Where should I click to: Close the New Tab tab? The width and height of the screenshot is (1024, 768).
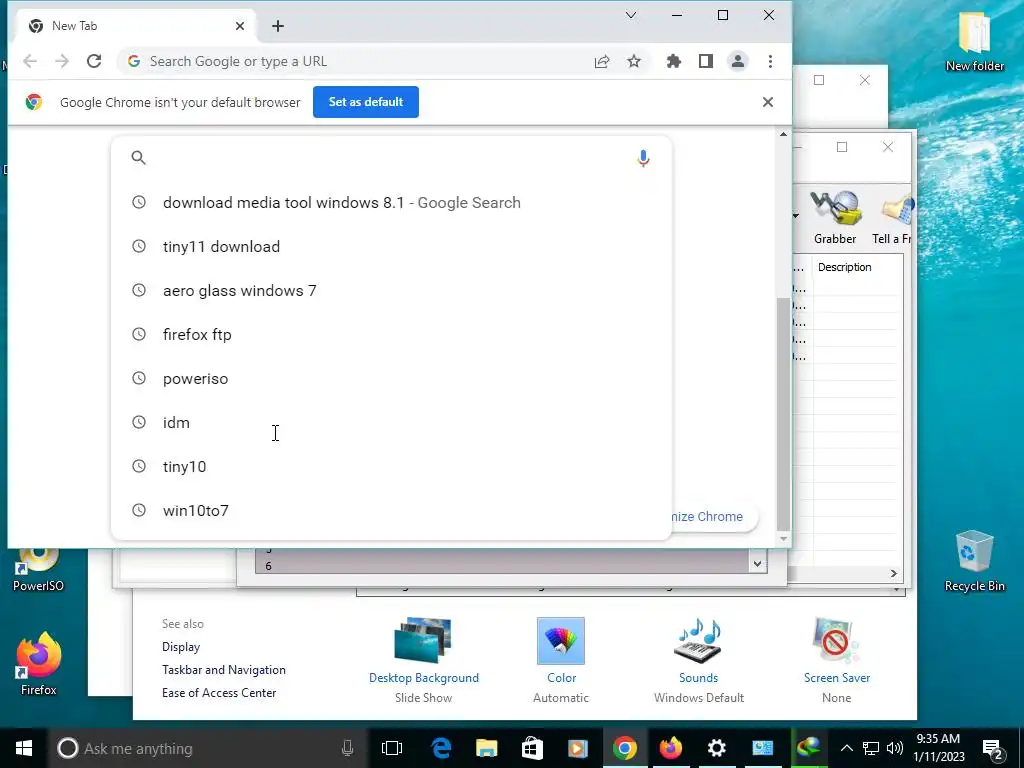pyautogui.click(x=240, y=26)
